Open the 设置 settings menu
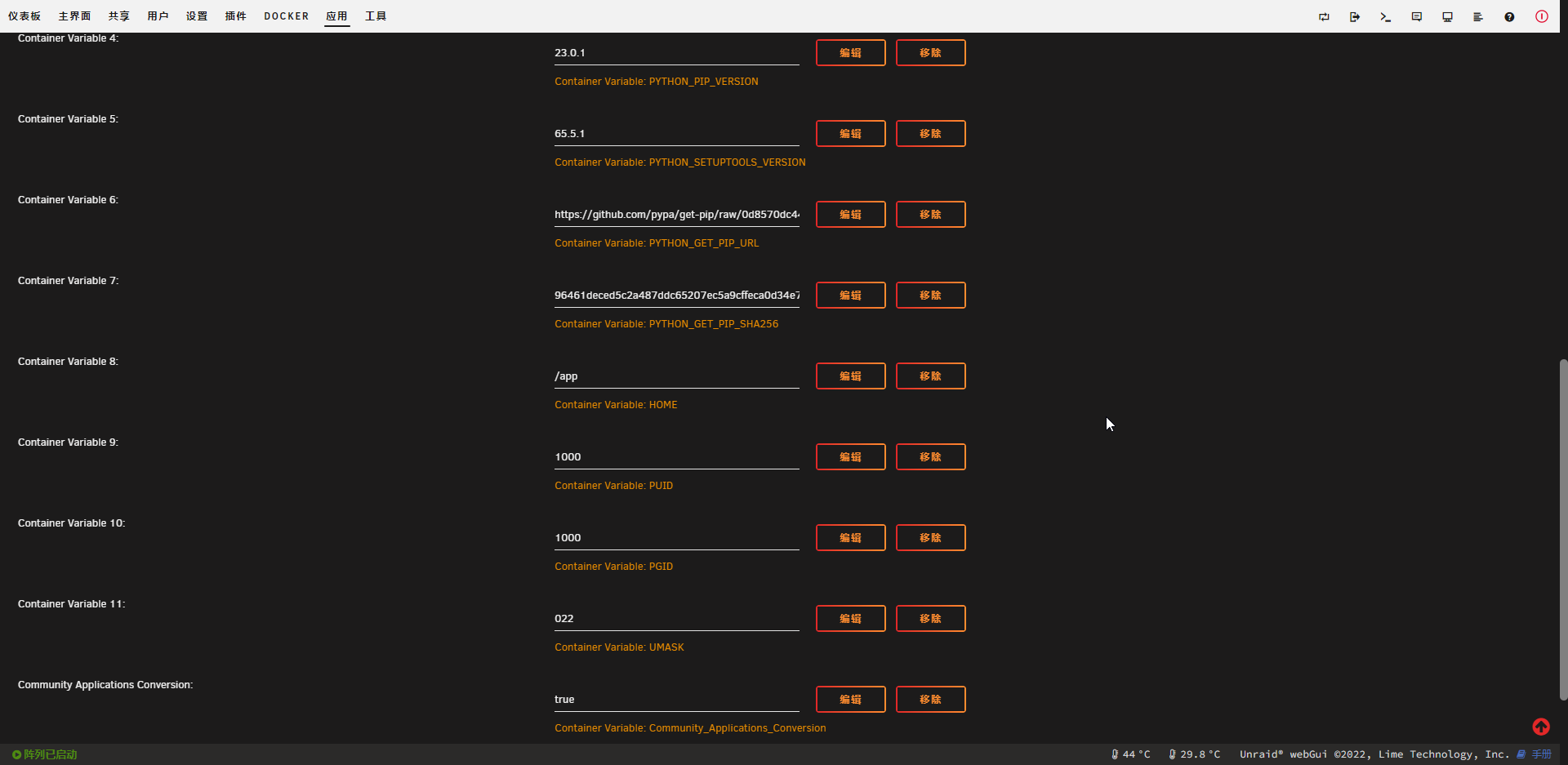 pyautogui.click(x=197, y=16)
